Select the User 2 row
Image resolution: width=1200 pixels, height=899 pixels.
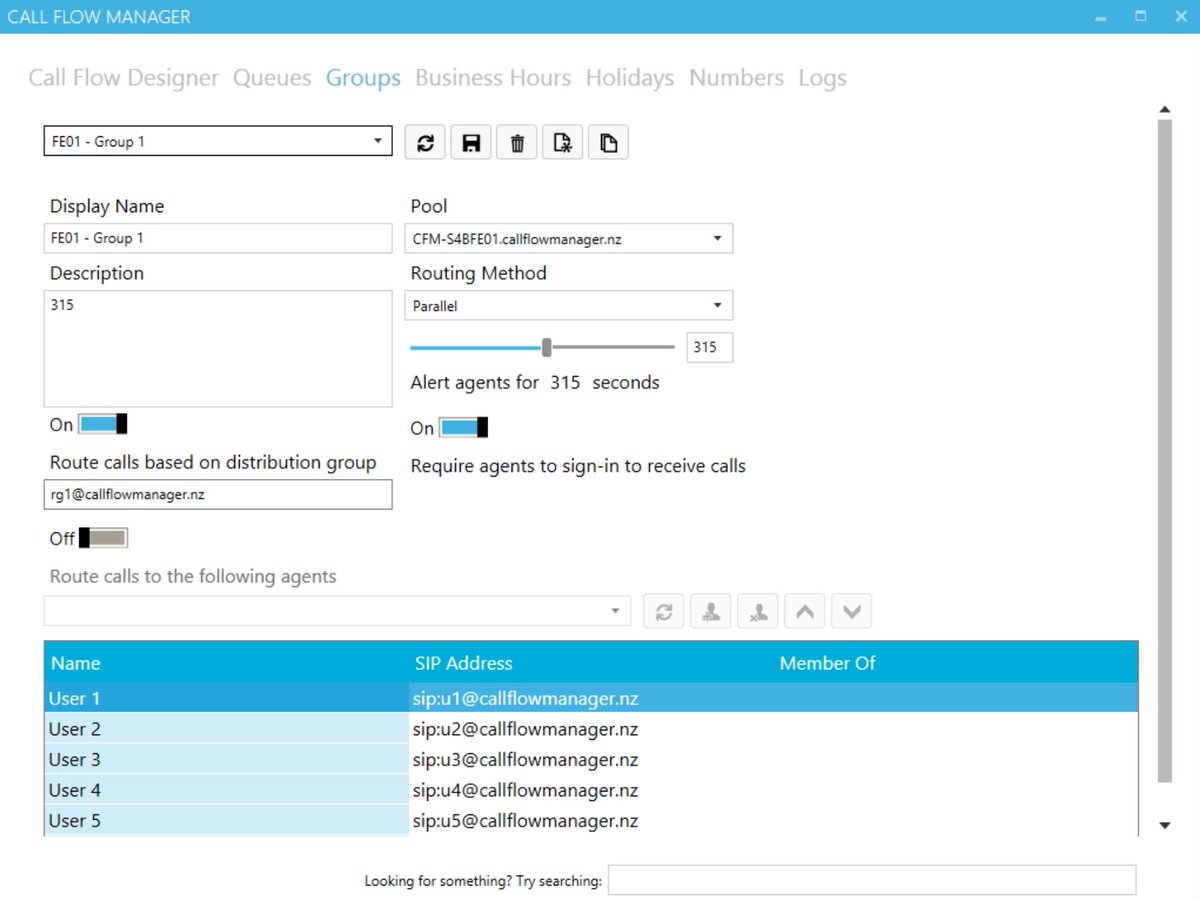click(x=591, y=729)
